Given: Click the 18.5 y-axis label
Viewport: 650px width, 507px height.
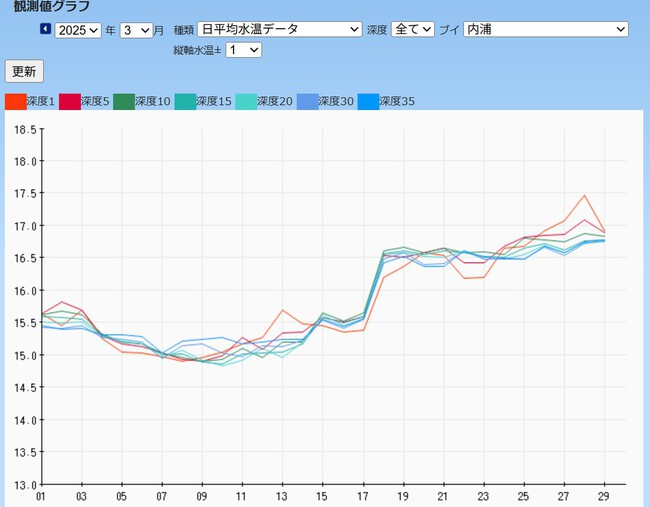Looking at the screenshot, I should pyautogui.click(x=26, y=130).
